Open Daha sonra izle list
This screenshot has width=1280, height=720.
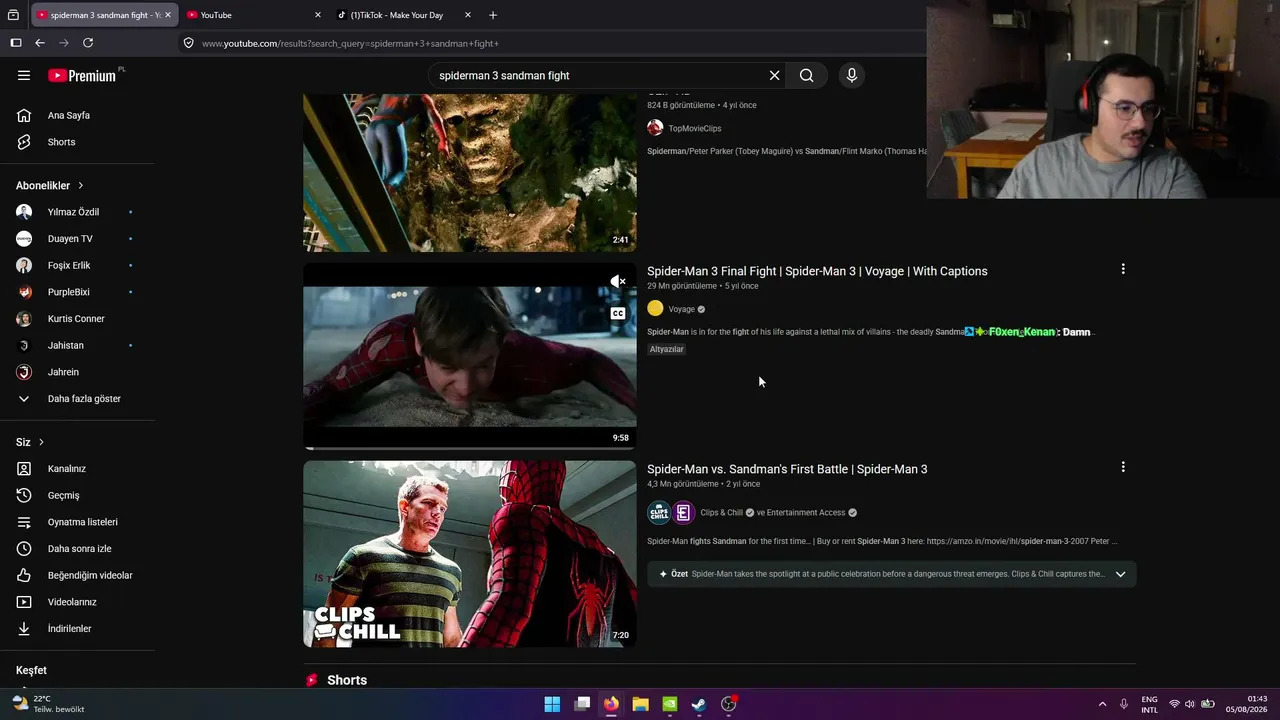click(78, 549)
